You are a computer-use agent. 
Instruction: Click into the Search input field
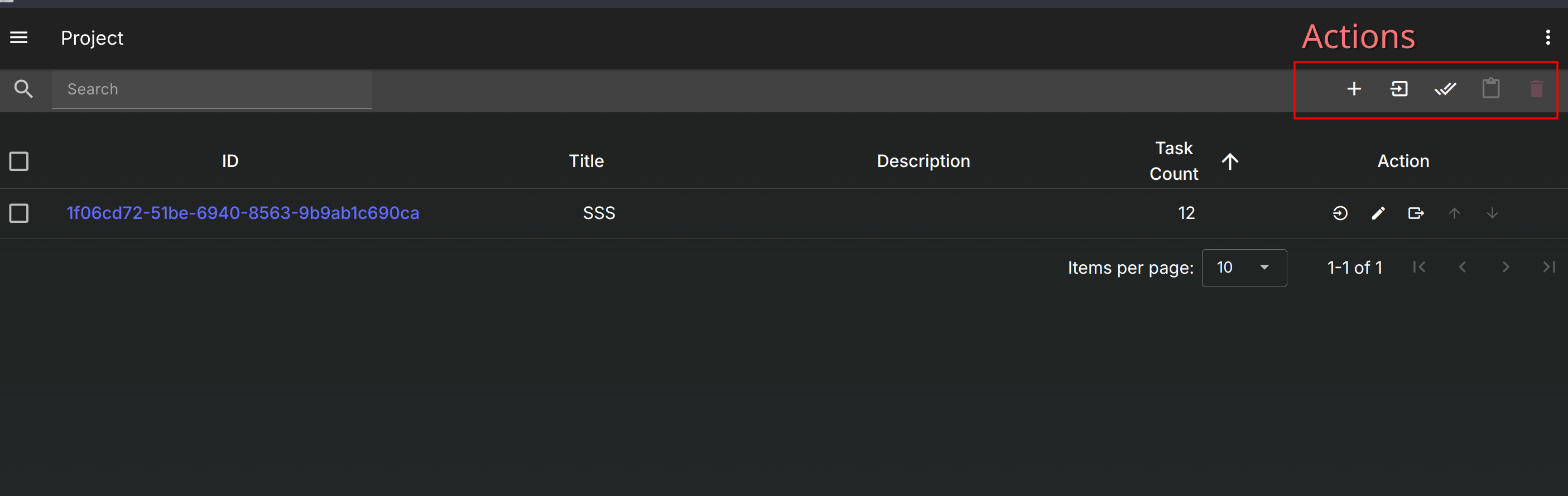212,89
